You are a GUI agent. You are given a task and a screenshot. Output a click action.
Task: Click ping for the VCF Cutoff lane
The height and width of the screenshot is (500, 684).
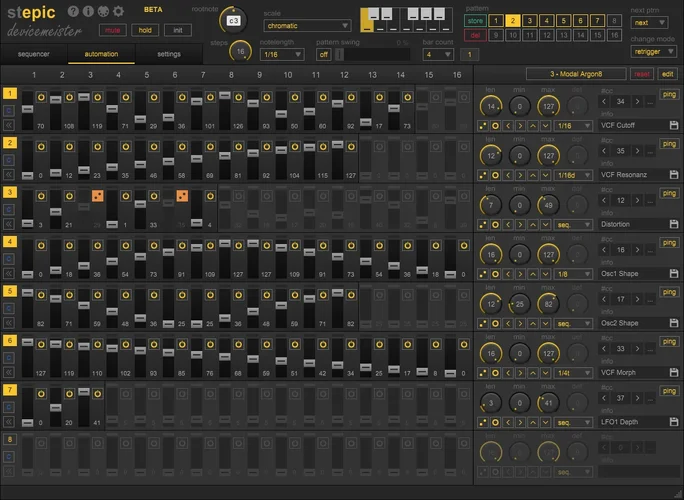tap(669, 94)
